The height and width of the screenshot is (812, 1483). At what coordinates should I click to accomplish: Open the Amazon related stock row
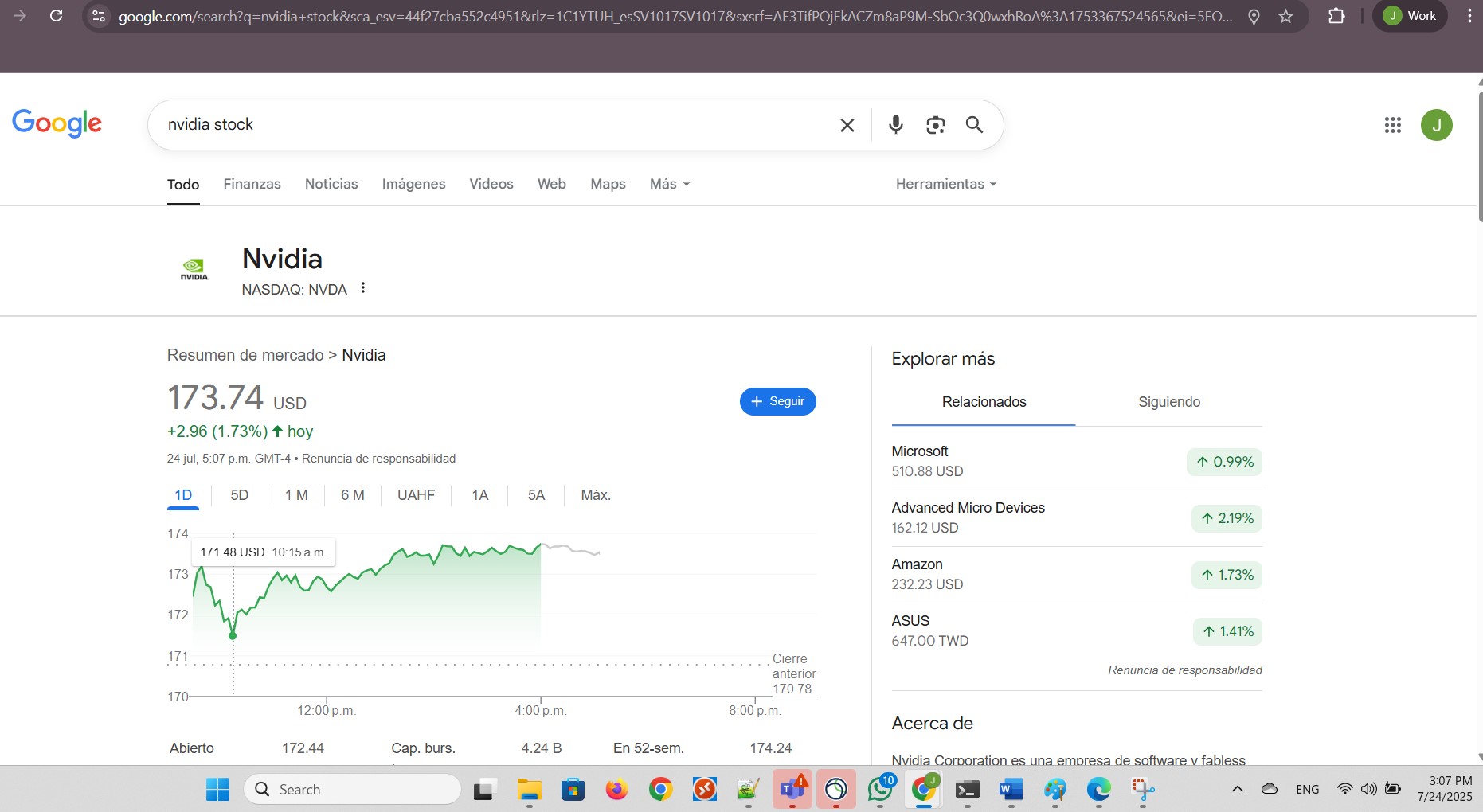1077,575
